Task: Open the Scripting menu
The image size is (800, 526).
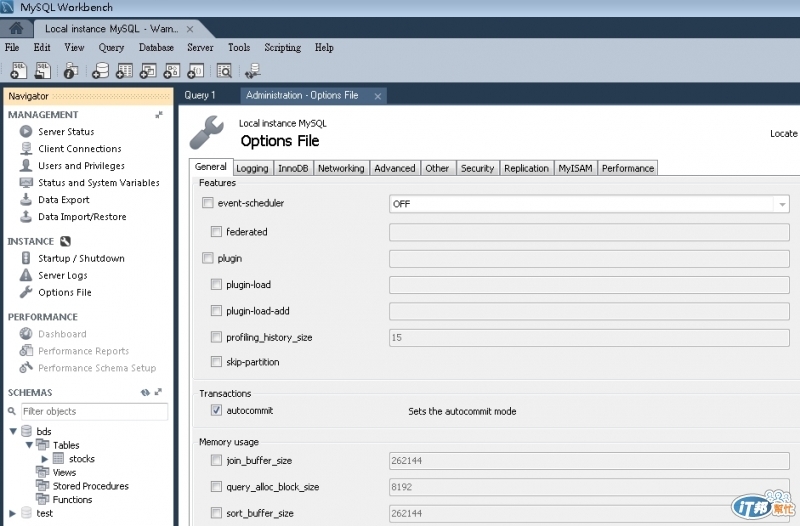Action: pyautogui.click(x=282, y=47)
